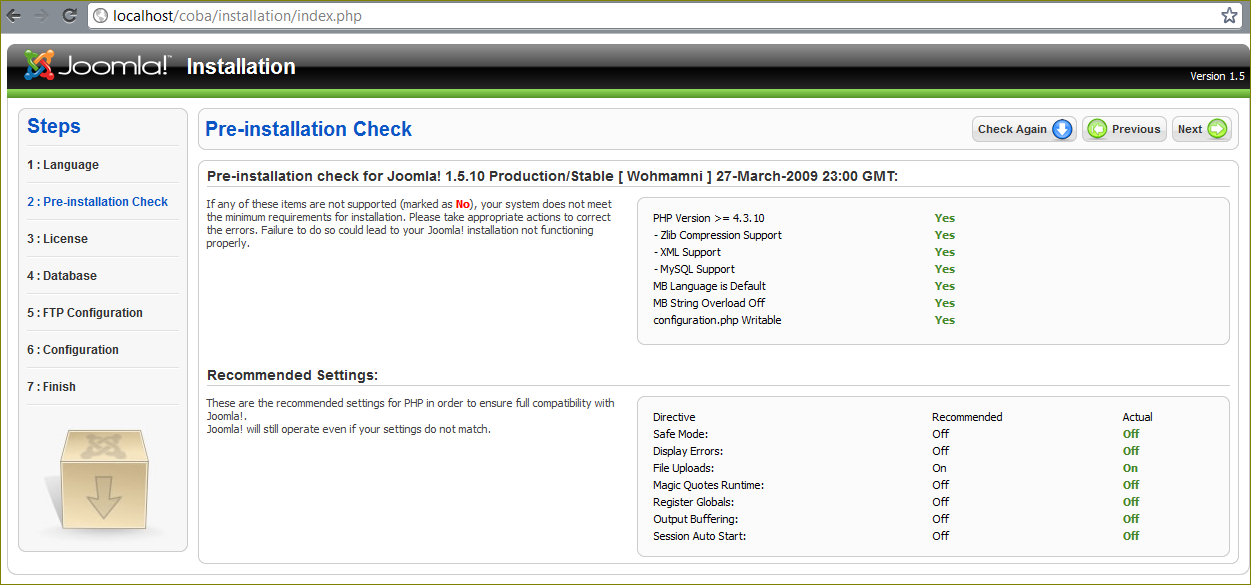Click the Display Errors directive label
Screen dimensions: 1251x585
pyautogui.click(x=688, y=451)
